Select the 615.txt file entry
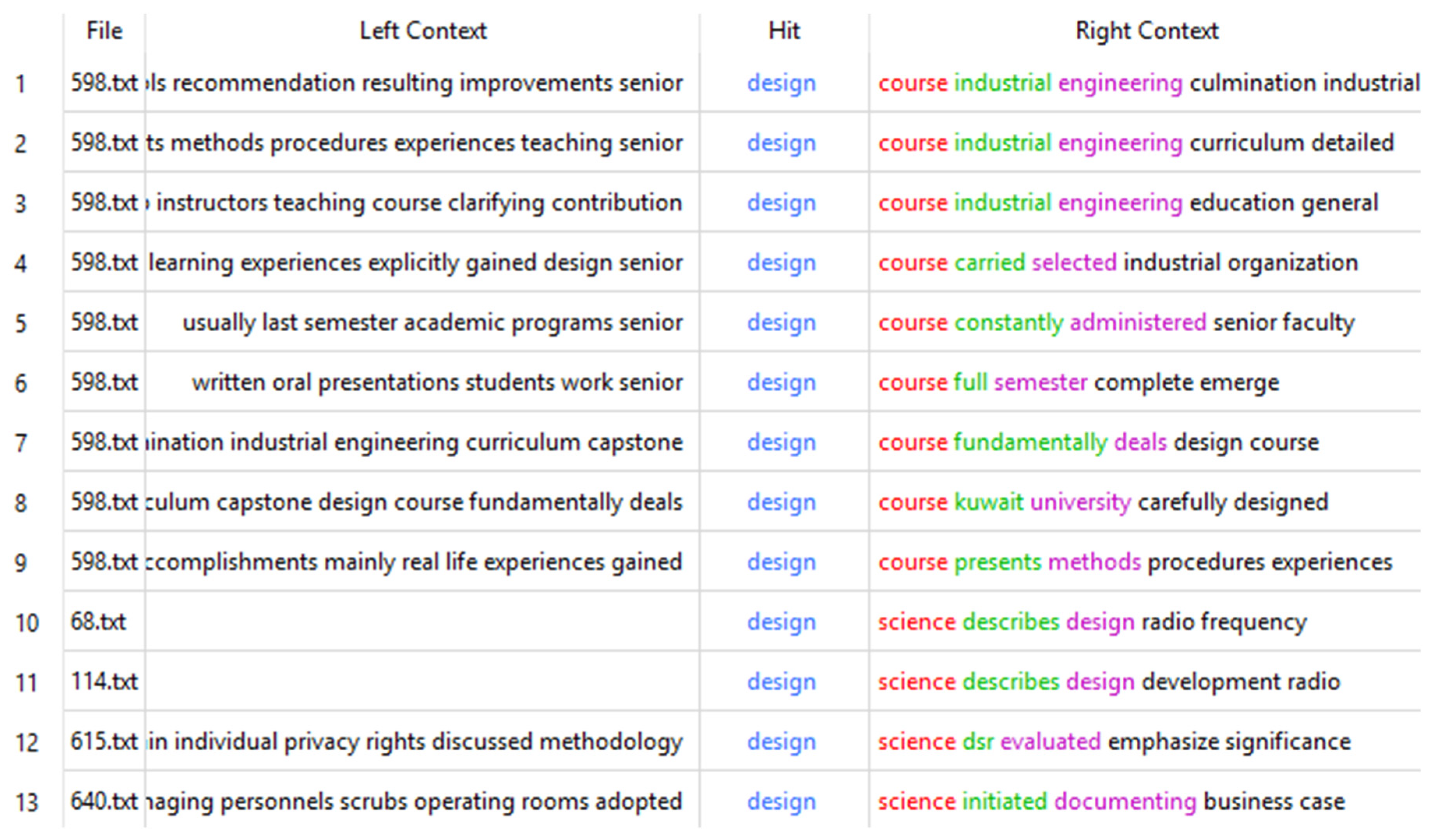1433x840 pixels. pyautogui.click(x=104, y=742)
